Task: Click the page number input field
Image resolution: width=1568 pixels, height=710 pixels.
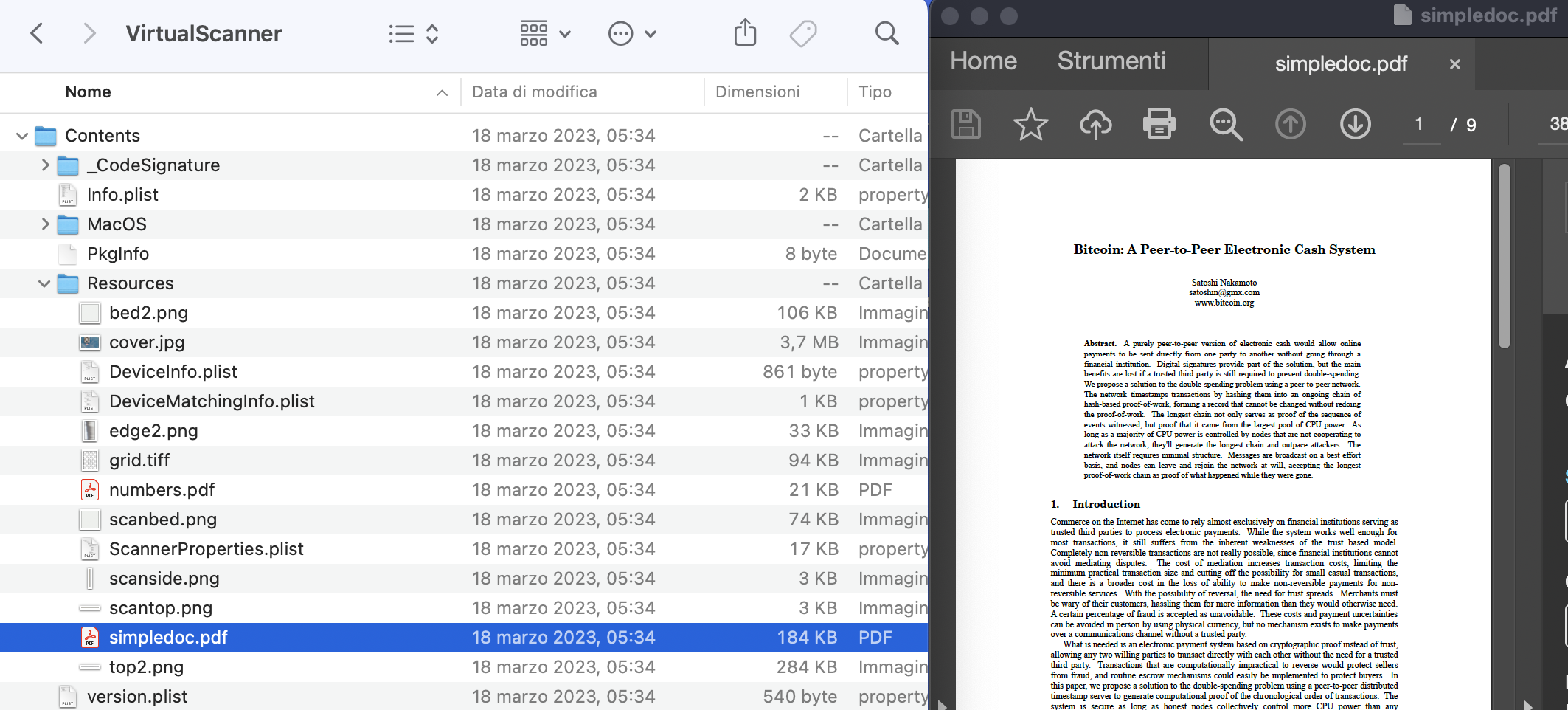Action: (x=1419, y=124)
